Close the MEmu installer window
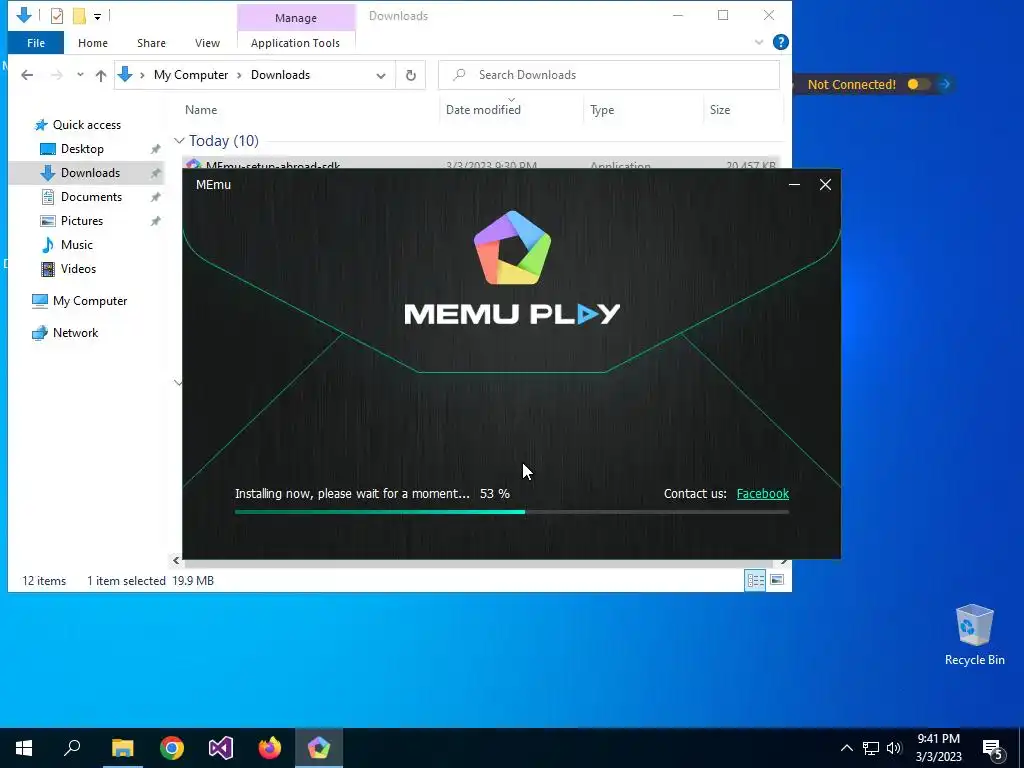Viewport: 1024px width, 768px height. coord(825,185)
